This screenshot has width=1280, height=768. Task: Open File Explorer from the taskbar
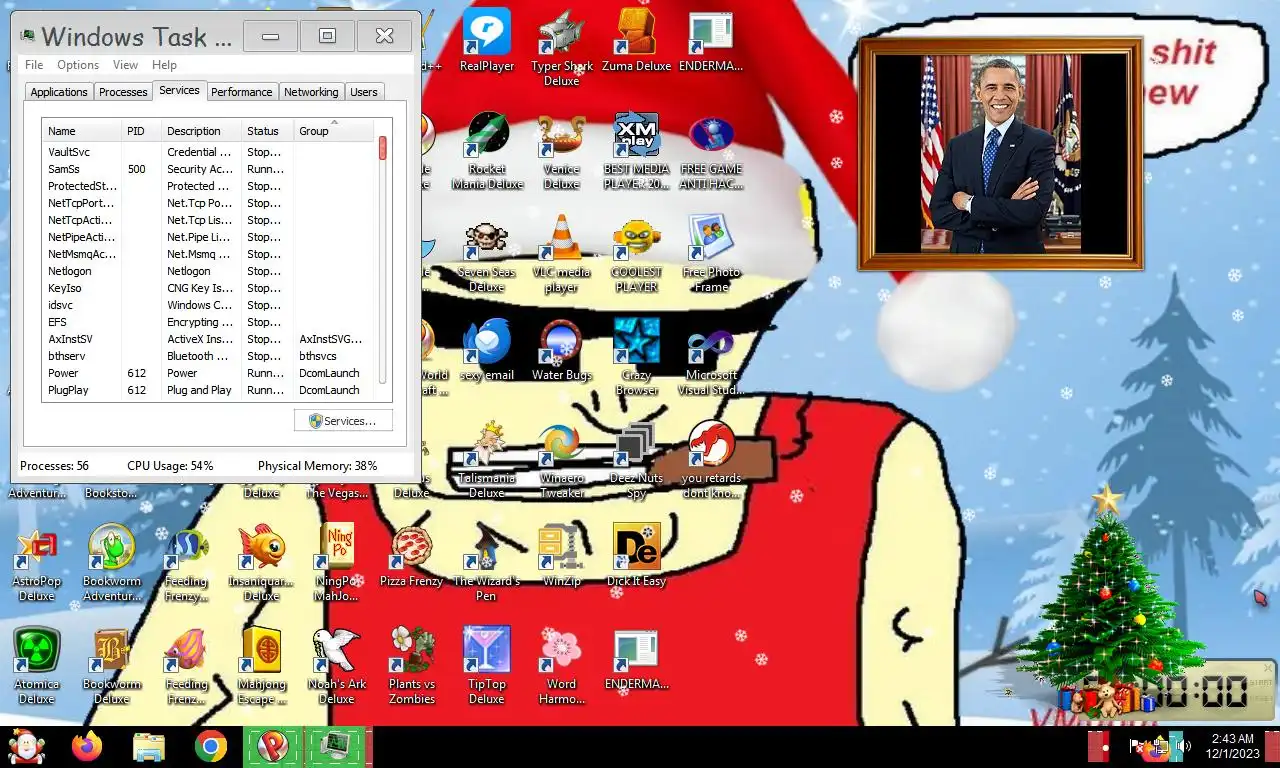[149, 746]
